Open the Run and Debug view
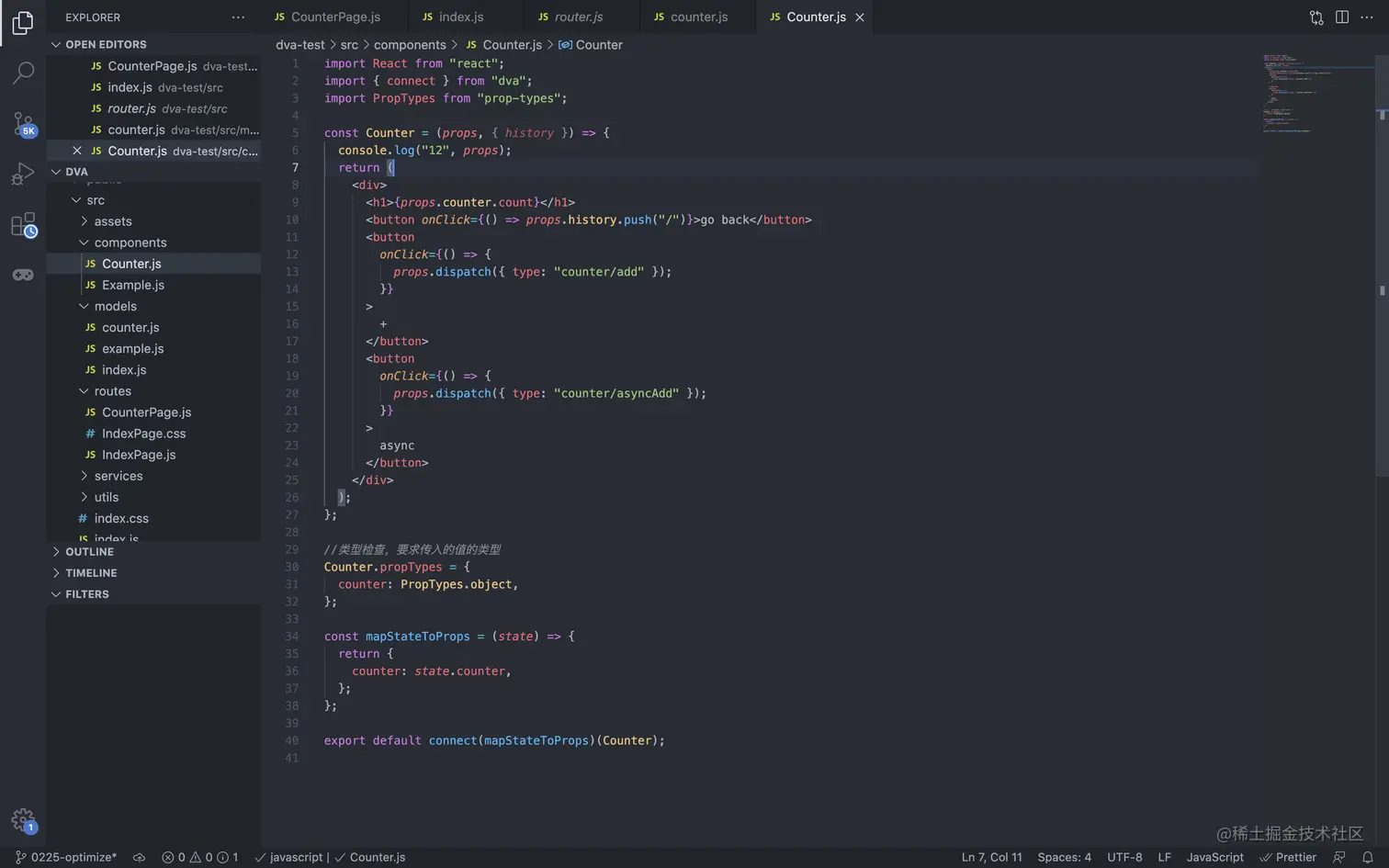Screen dimensions: 1389x868 (23, 174)
